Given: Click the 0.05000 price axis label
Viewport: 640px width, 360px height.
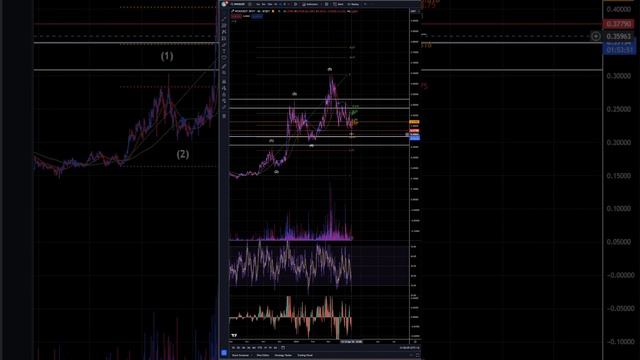Looking at the screenshot, I should (x=618, y=242).
